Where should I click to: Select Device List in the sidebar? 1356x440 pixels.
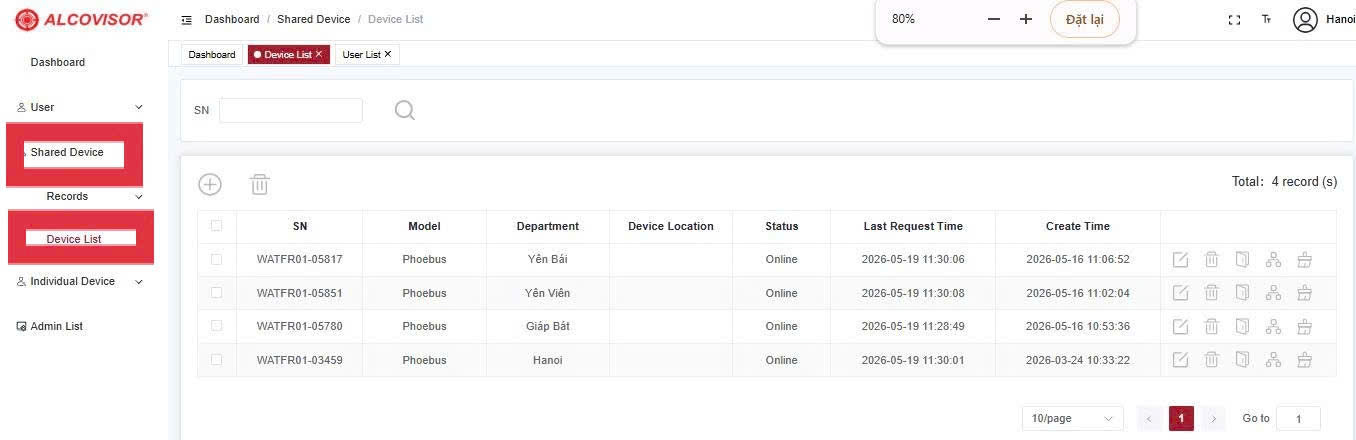tap(74, 239)
